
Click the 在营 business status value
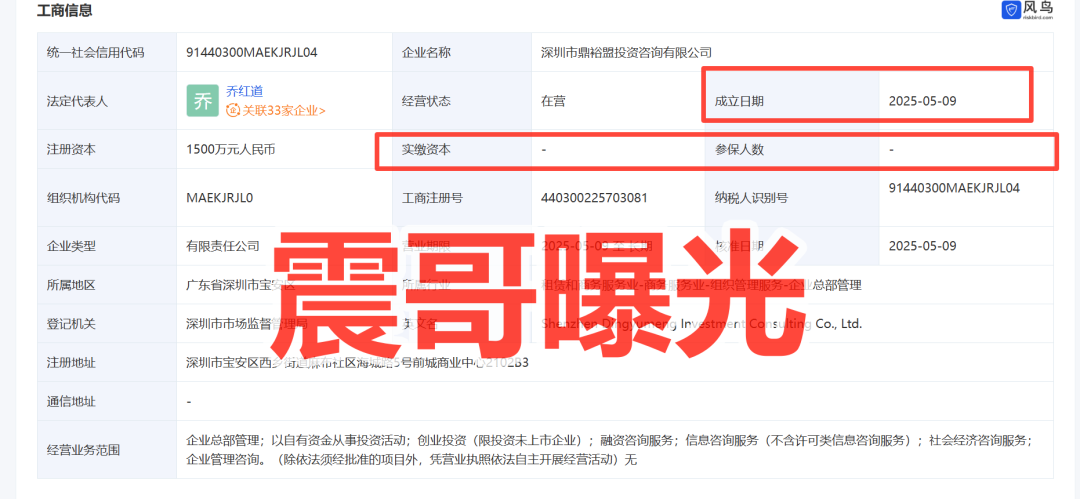coord(553,101)
